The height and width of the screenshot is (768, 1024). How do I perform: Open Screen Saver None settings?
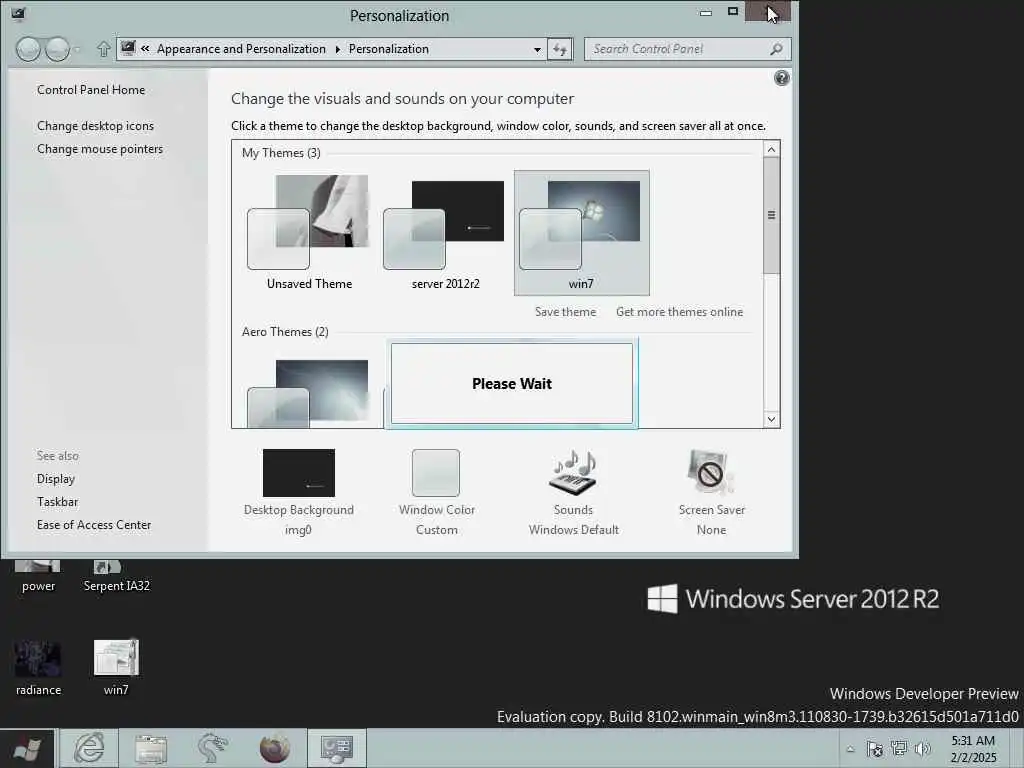click(x=711, y=492)
